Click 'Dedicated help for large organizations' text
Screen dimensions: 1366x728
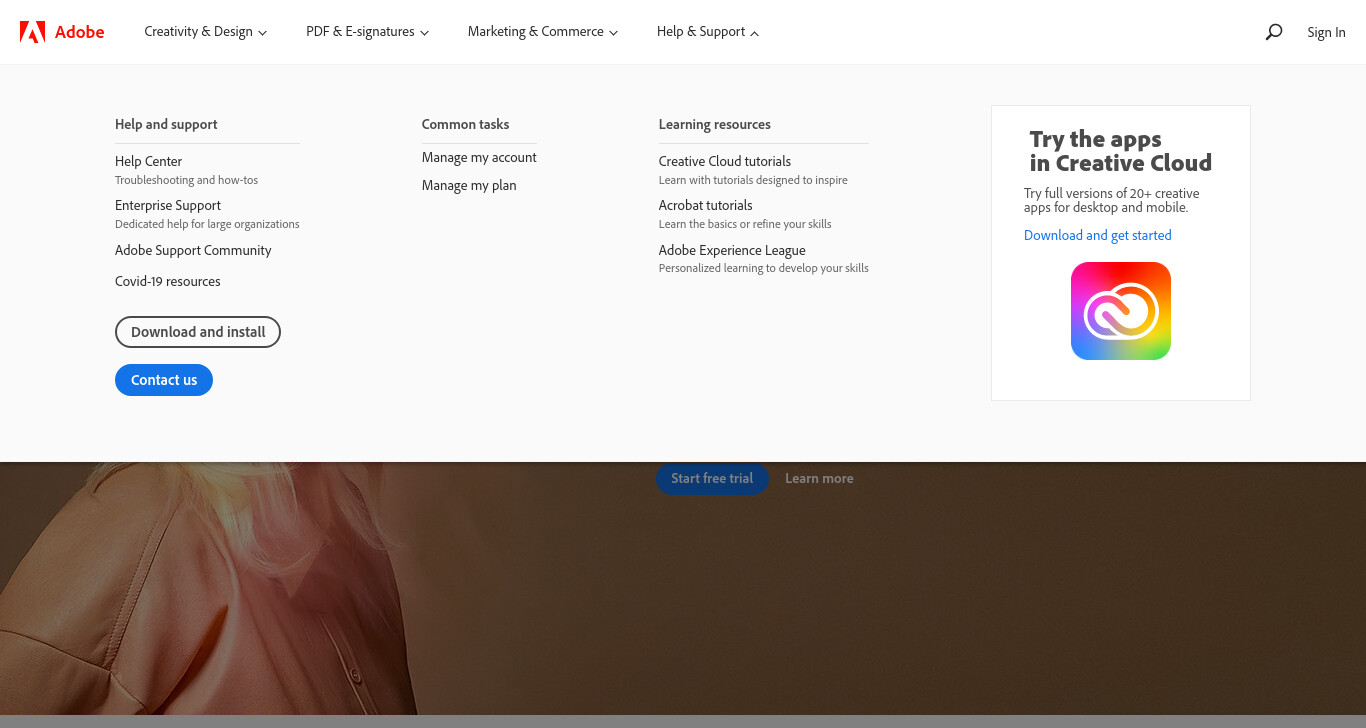[207, 224]
